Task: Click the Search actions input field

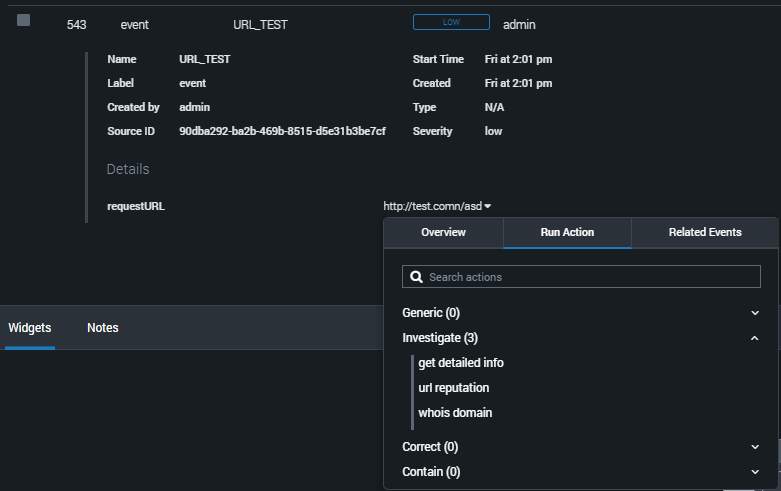Action: click(x=590, y=277)
